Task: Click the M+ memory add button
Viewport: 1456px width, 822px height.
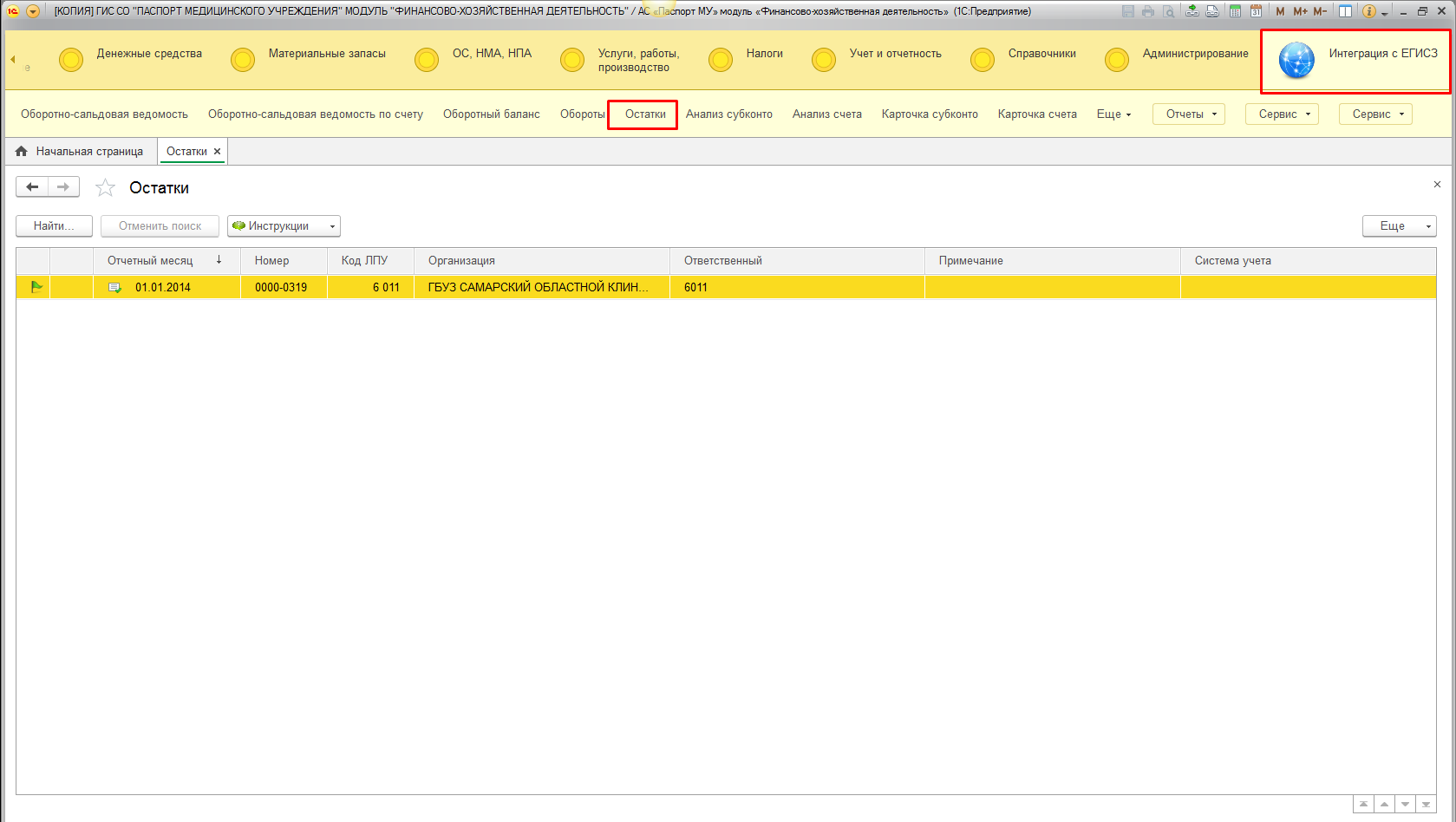Action: coord(1300,11)
